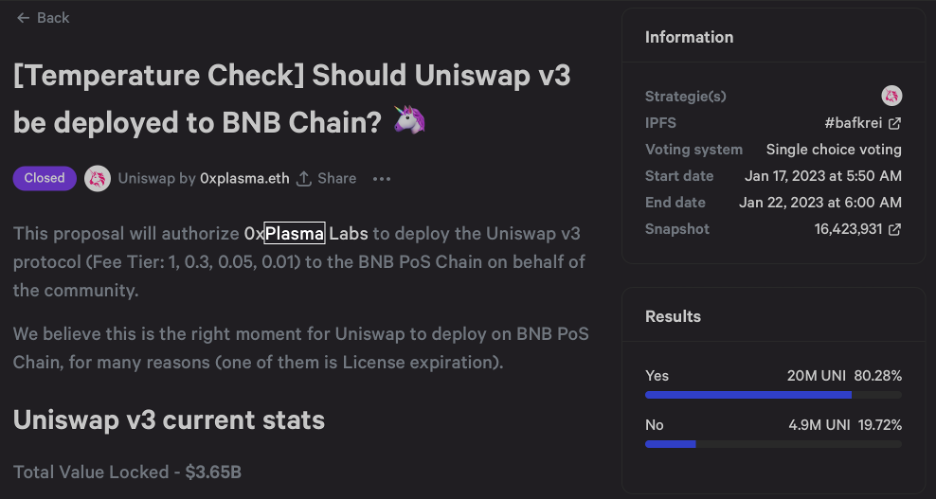Click the No result progress bar
The width and height of the screenshot is (936, 500).
[x=773, y=443]
